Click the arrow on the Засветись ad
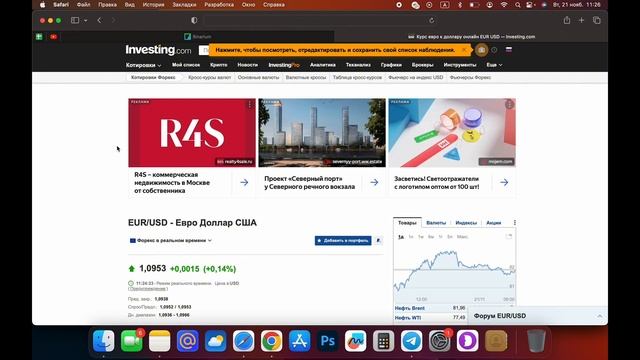The image size is (640, 360). (x=504, y=182)
